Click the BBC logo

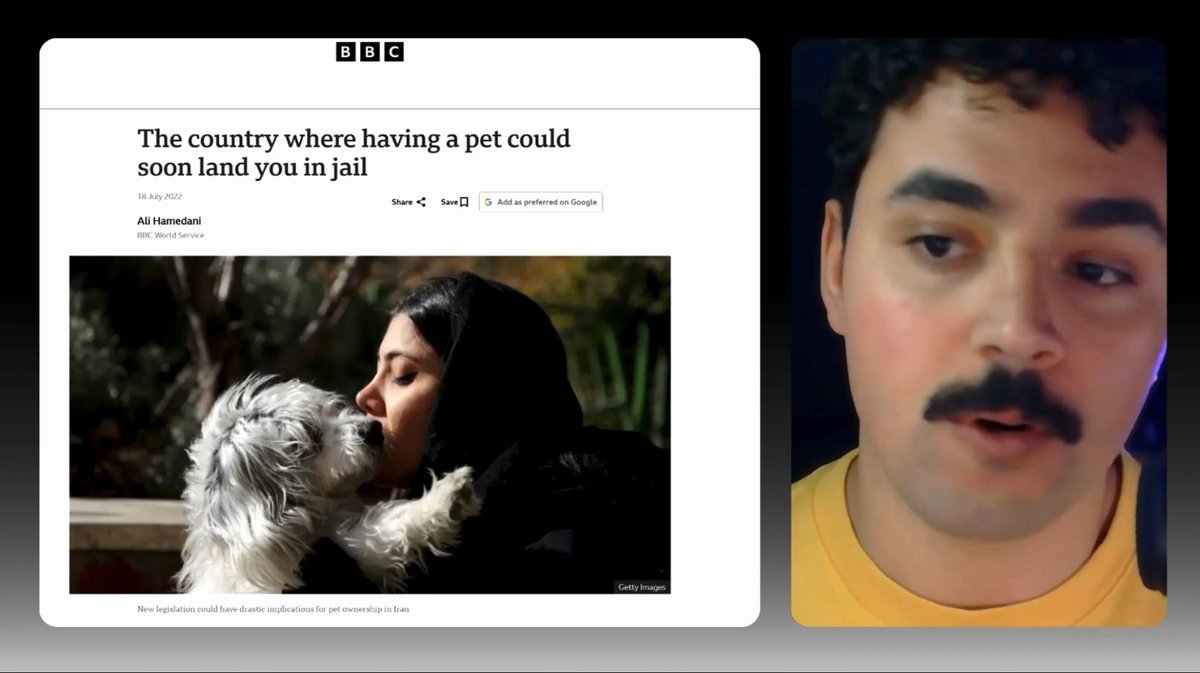click(370, 52)
